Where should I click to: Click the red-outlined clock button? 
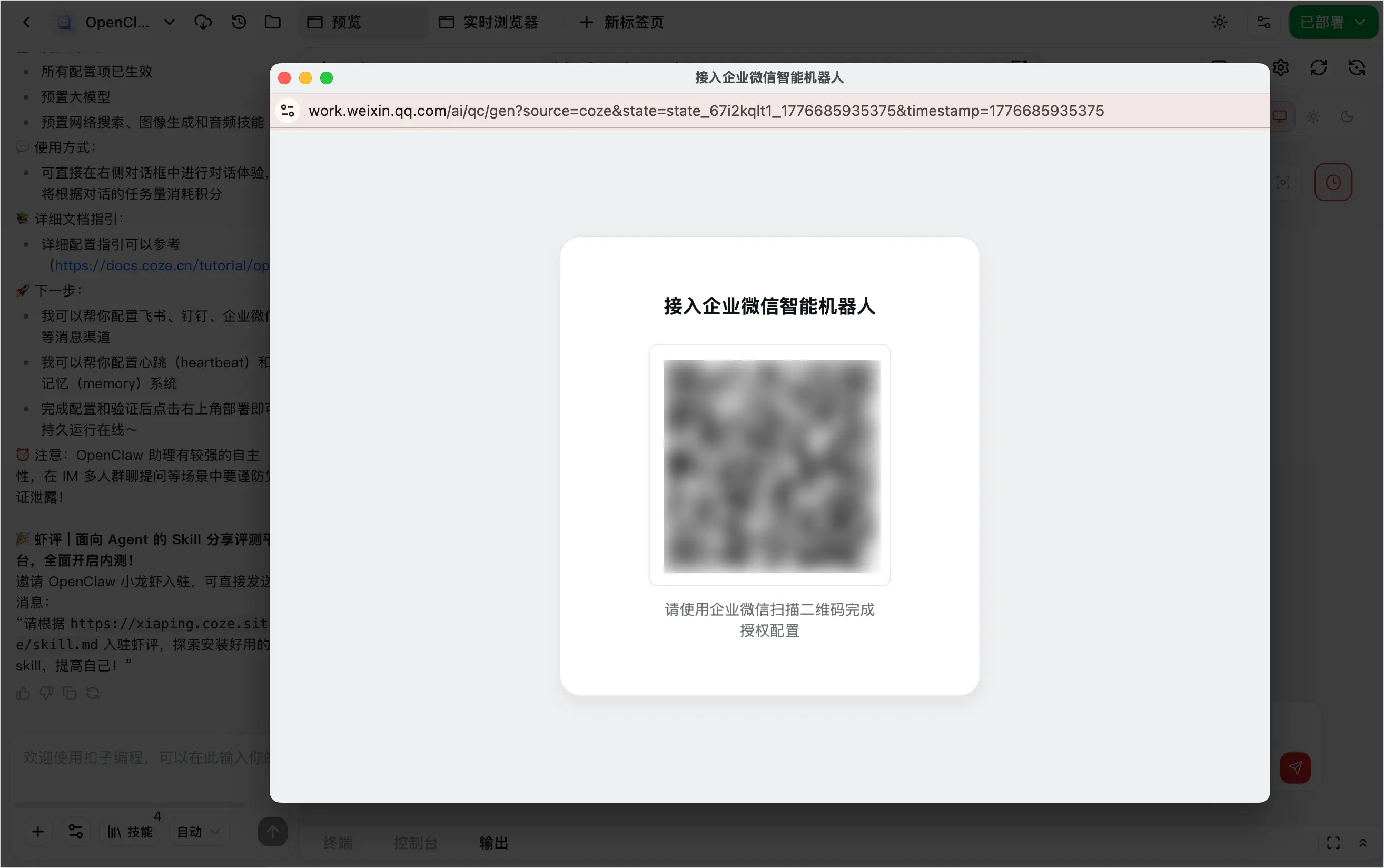tap(1333, 183)
